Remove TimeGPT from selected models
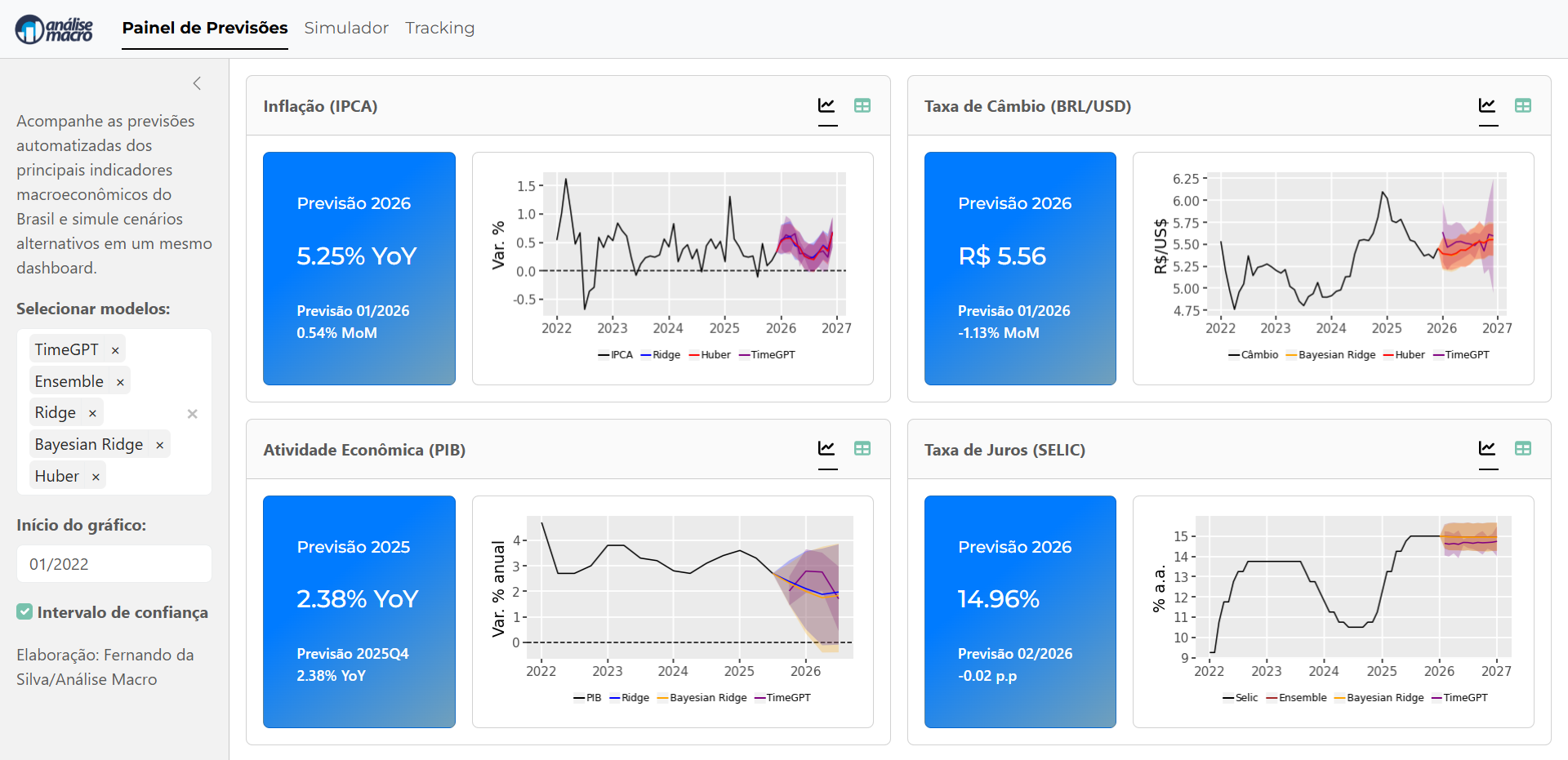The width and height of the screenshot is (1568, 760). (x=115, y=350)
